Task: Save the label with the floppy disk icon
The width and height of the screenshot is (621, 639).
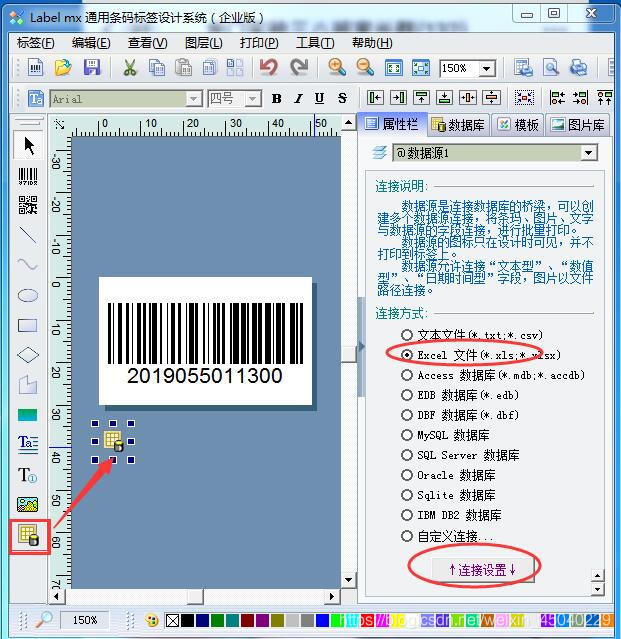Action: [x=92, y=68]
